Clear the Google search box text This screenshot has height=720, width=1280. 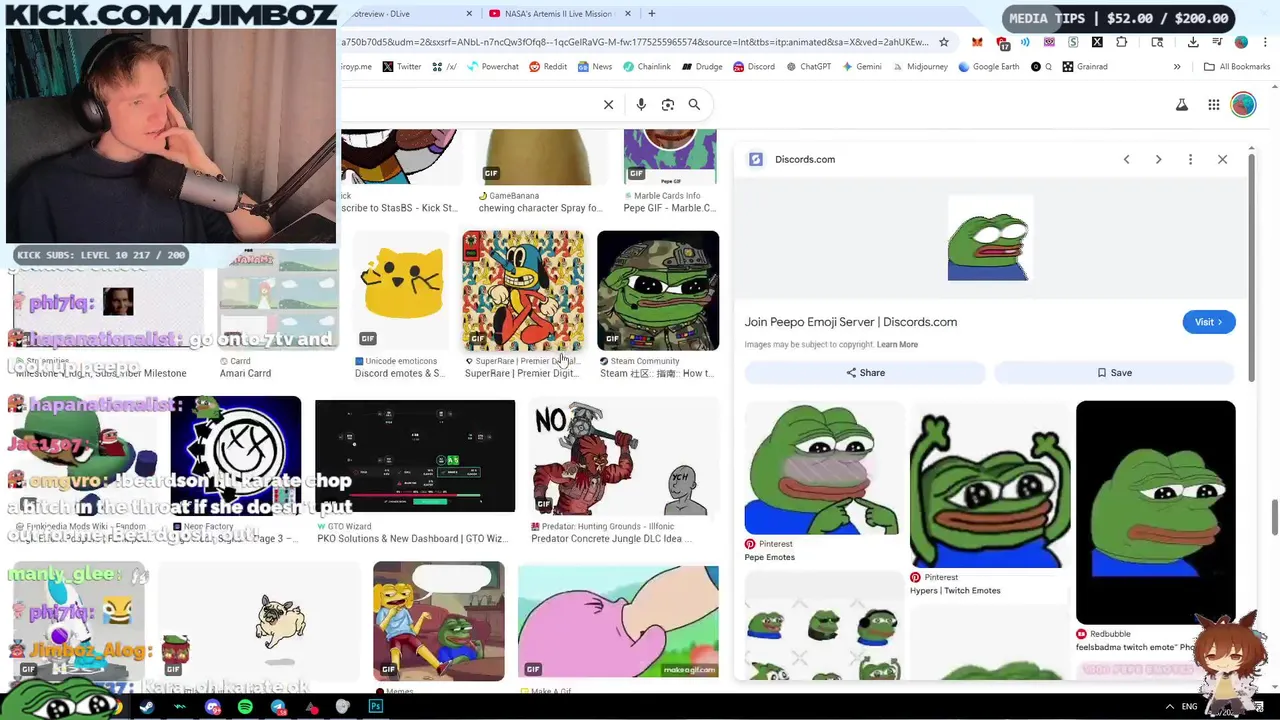tap(608, 105)
